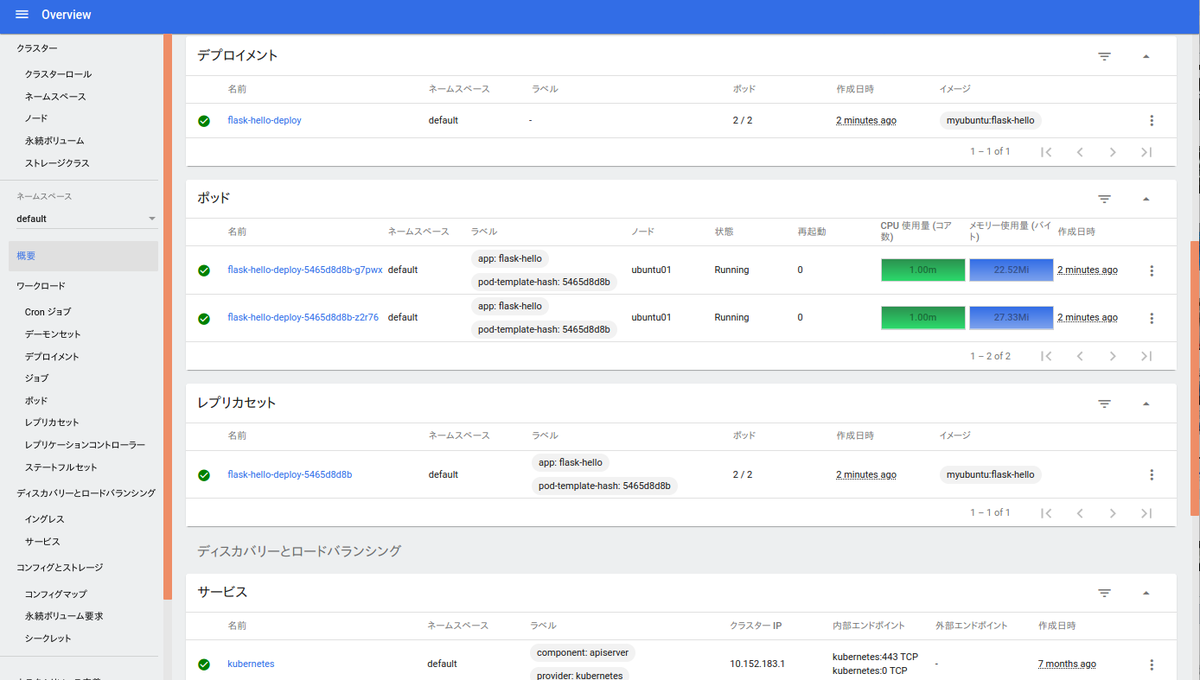Image resolution: width=1200 pixels, height=680 pixels.
Task: Go to next page in デプロイメント pagination
Action: [x=1113, y=152]
